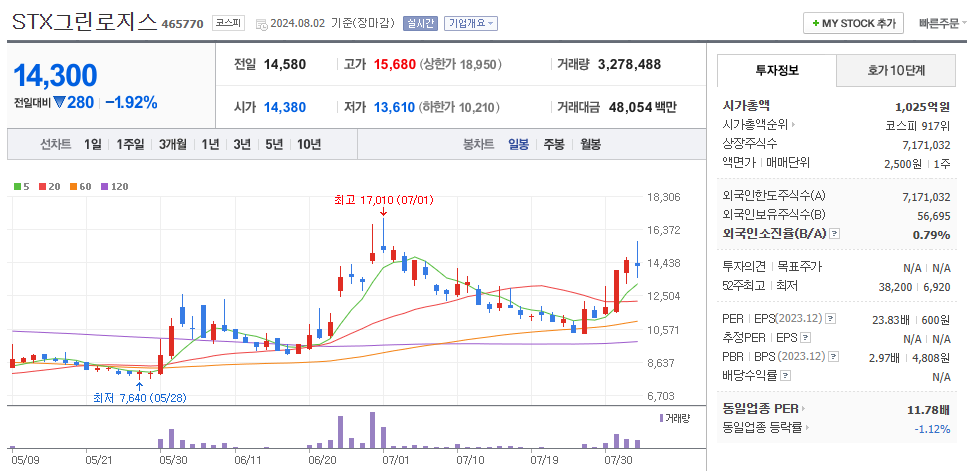Screen dimensions: 971x471
Task: Click the red 20-day average legend
Action: pyautogui.click(x=50, y=186)
